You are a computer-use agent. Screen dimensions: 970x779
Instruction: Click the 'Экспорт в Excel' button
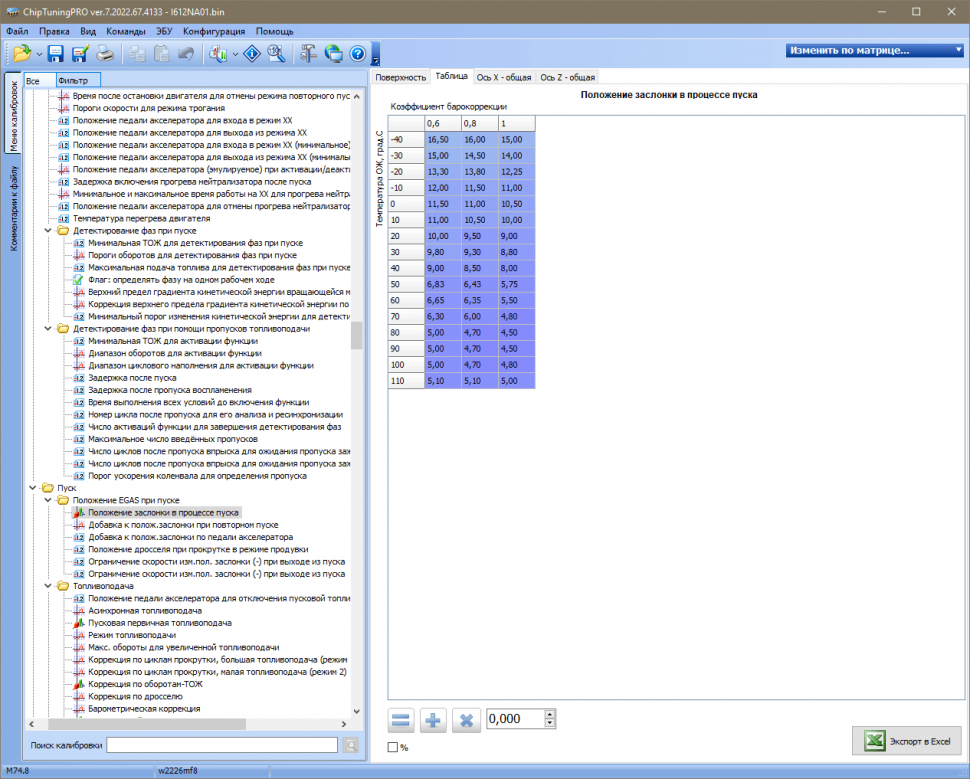tap(906, 741)
